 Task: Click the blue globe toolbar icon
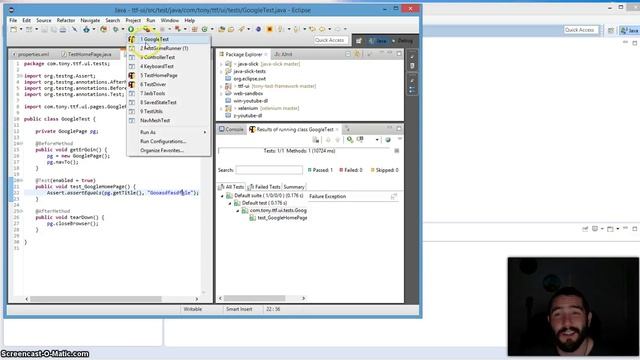[258, 29]
